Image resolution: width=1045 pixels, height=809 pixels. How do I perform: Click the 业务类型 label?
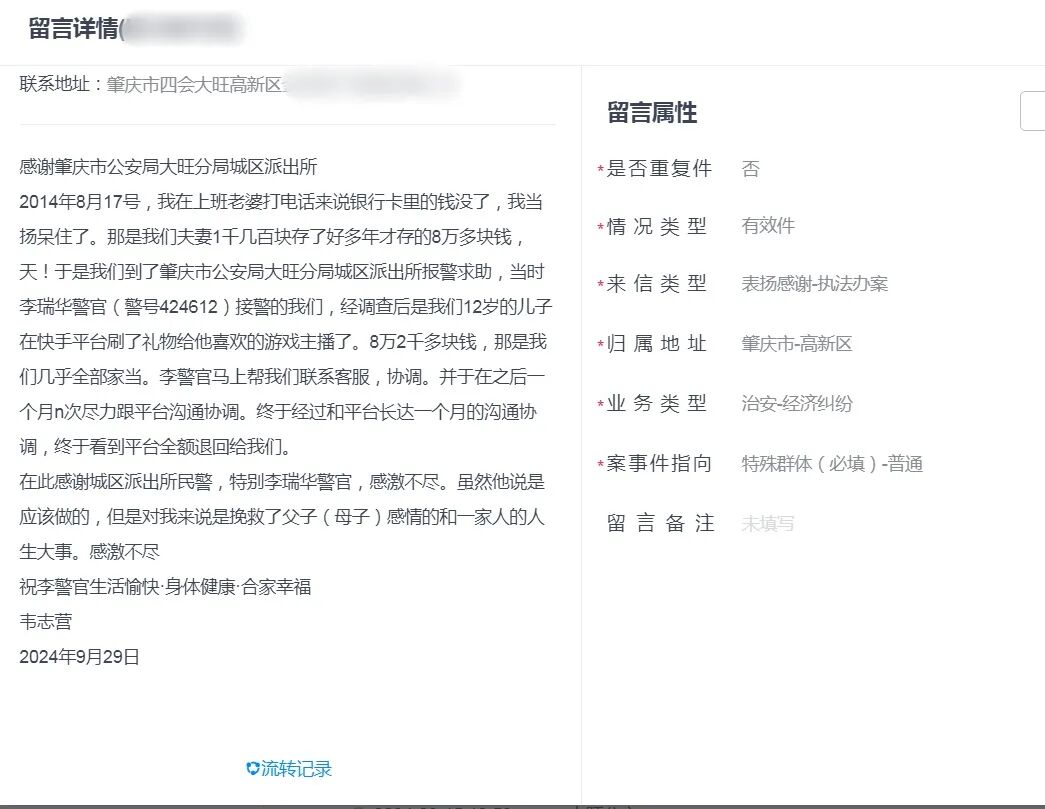(x=656, y=403)
